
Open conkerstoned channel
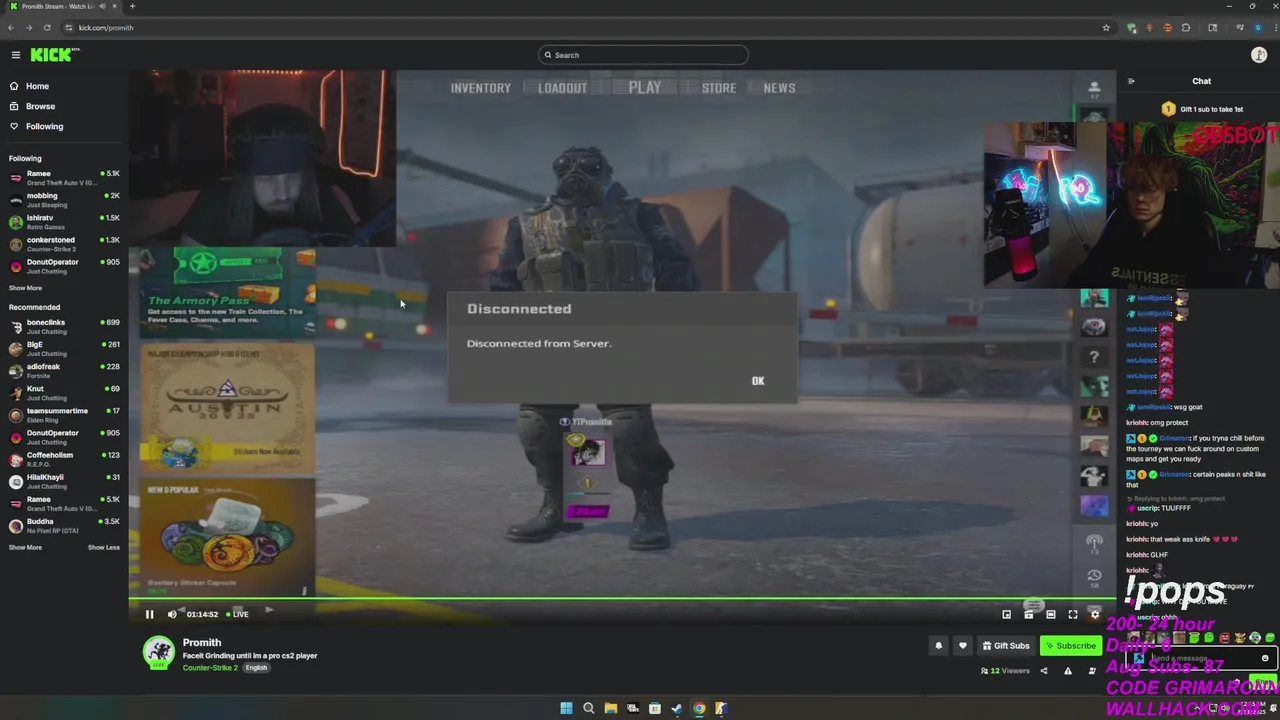click(x=64, y=244)
